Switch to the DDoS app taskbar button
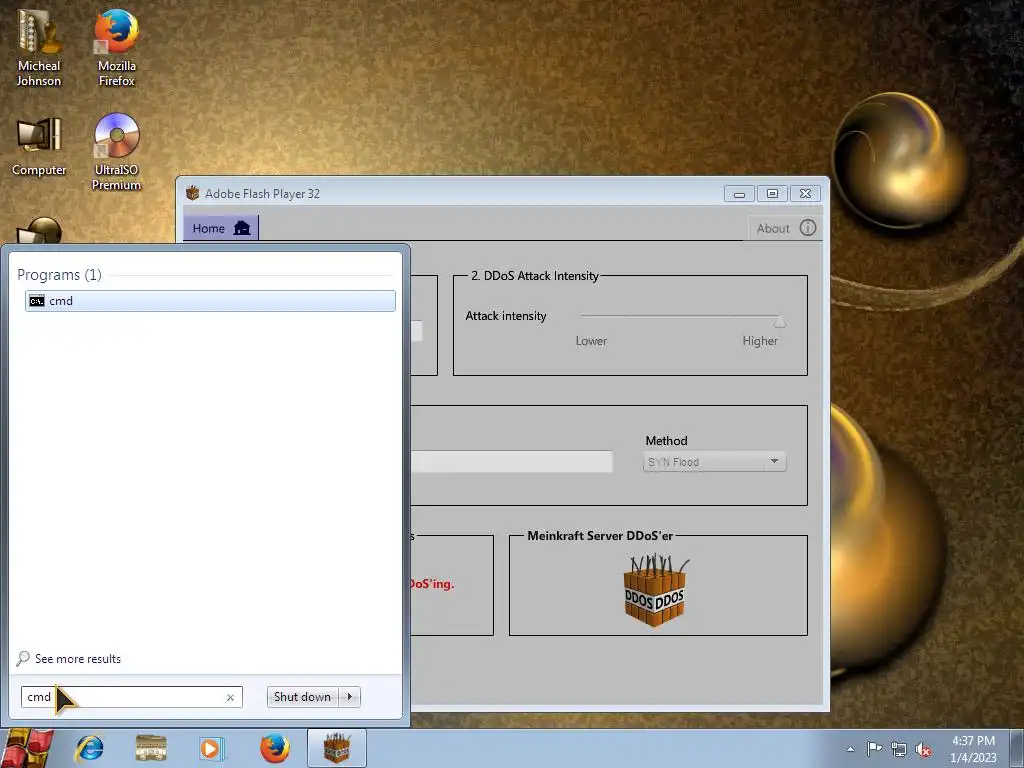1024x768 pixels. [x=337, y=748]
